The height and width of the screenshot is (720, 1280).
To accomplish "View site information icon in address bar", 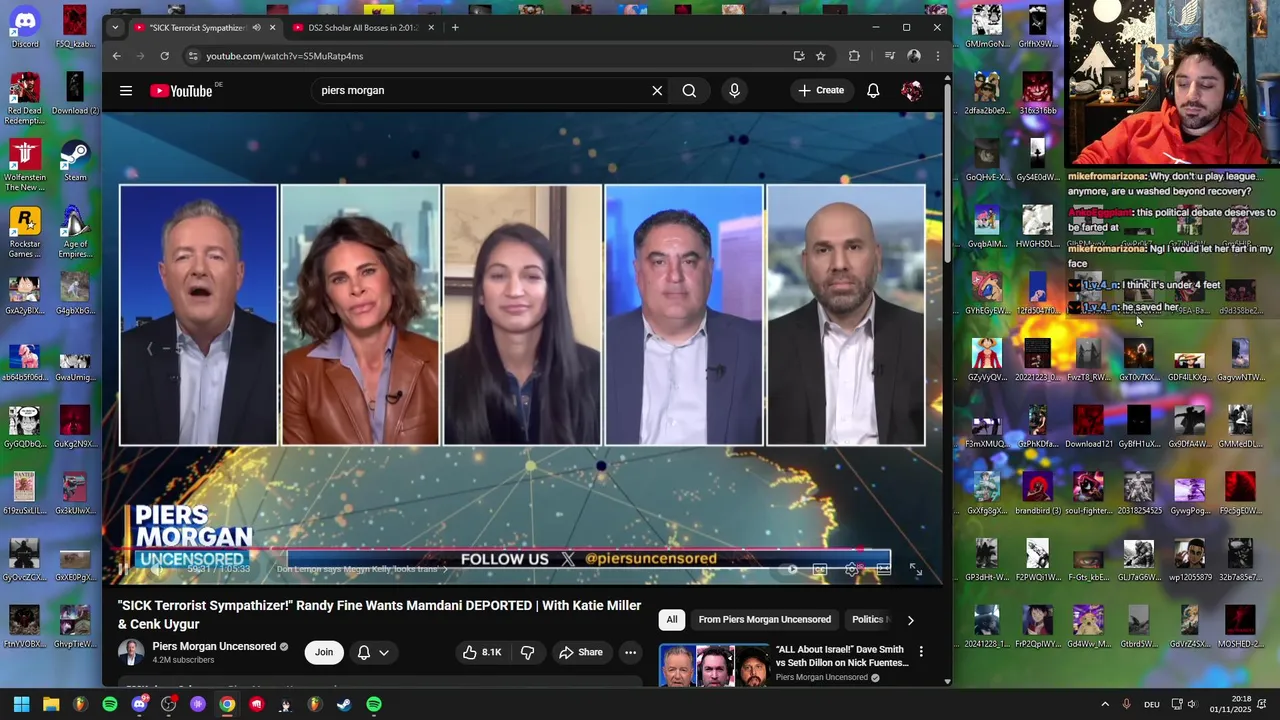I will (193, 56).
